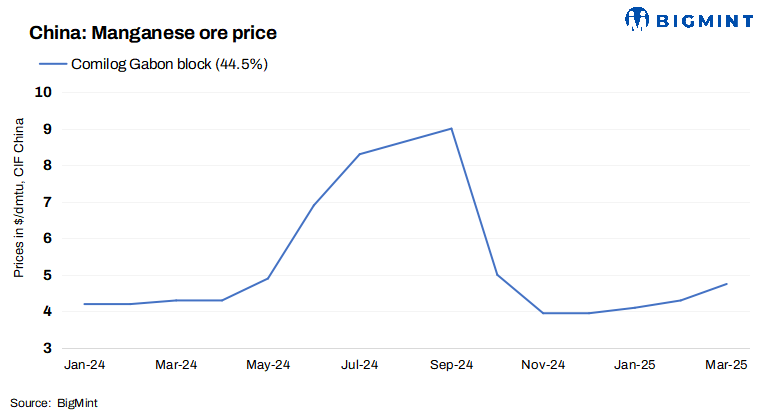766x417 pixels.
Task: Click the Jan-24 x-axis label
Action: [x=83, y=365]
